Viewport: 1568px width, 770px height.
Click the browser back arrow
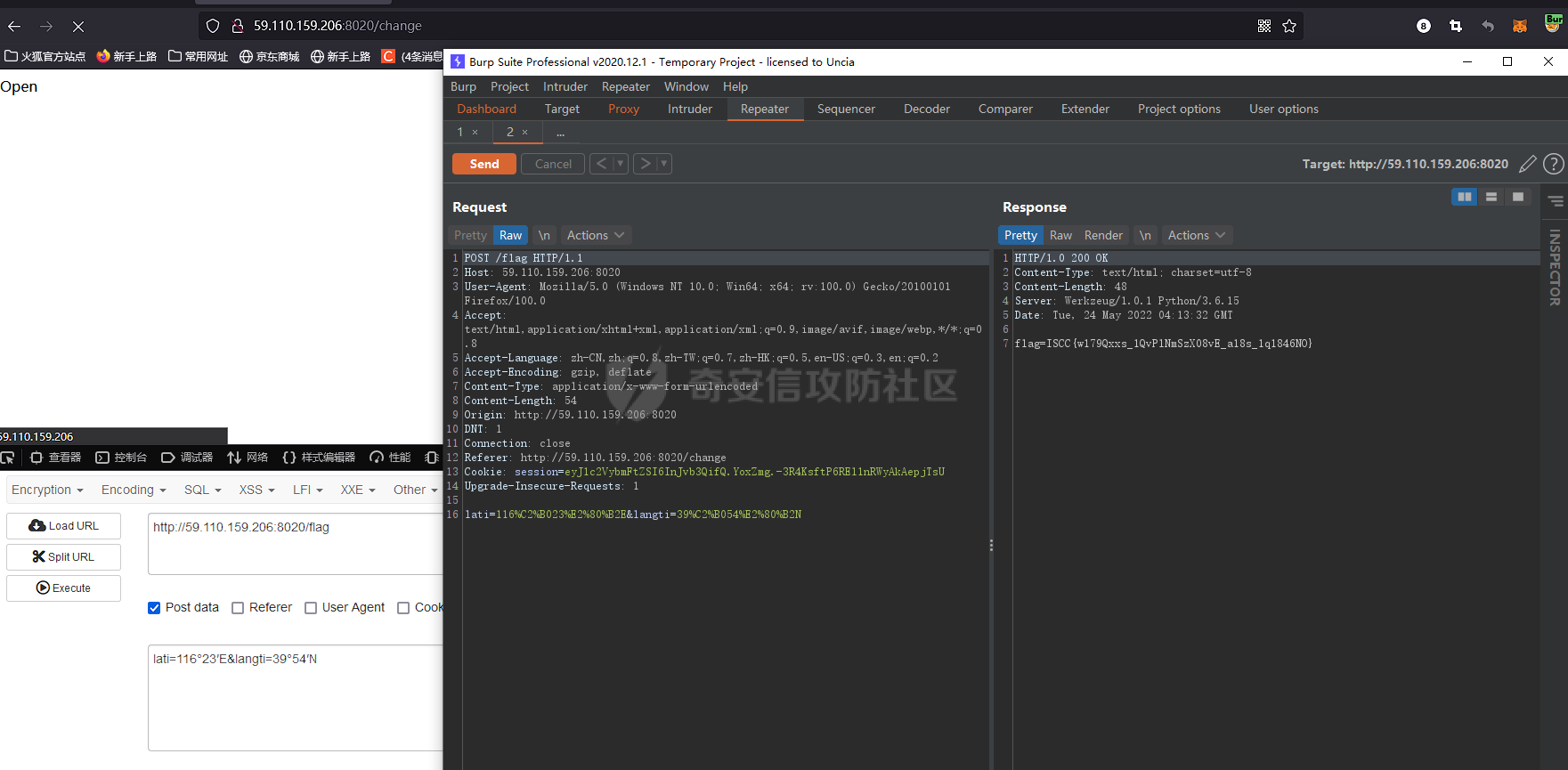[x=14, y=26]
